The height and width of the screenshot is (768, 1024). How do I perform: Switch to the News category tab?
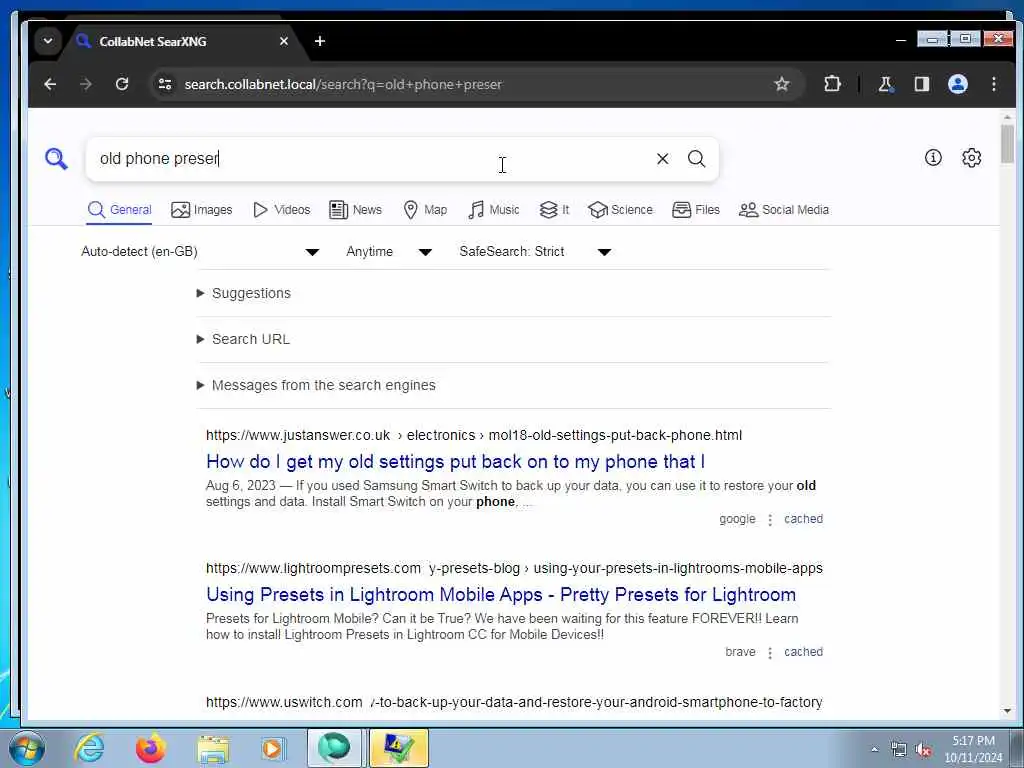[355, 210]
